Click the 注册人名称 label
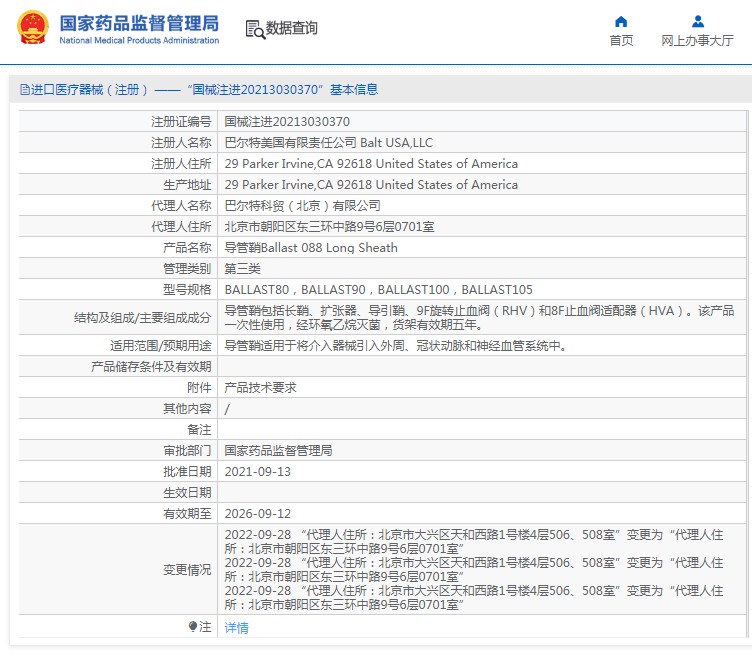752x656 pixels. coord(181,143)
